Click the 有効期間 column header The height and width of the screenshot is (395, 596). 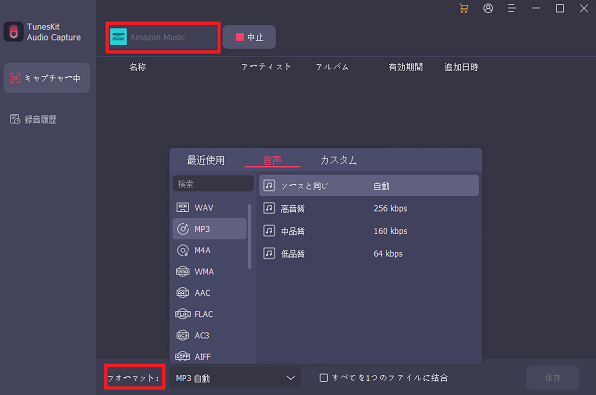pos(406,67)
